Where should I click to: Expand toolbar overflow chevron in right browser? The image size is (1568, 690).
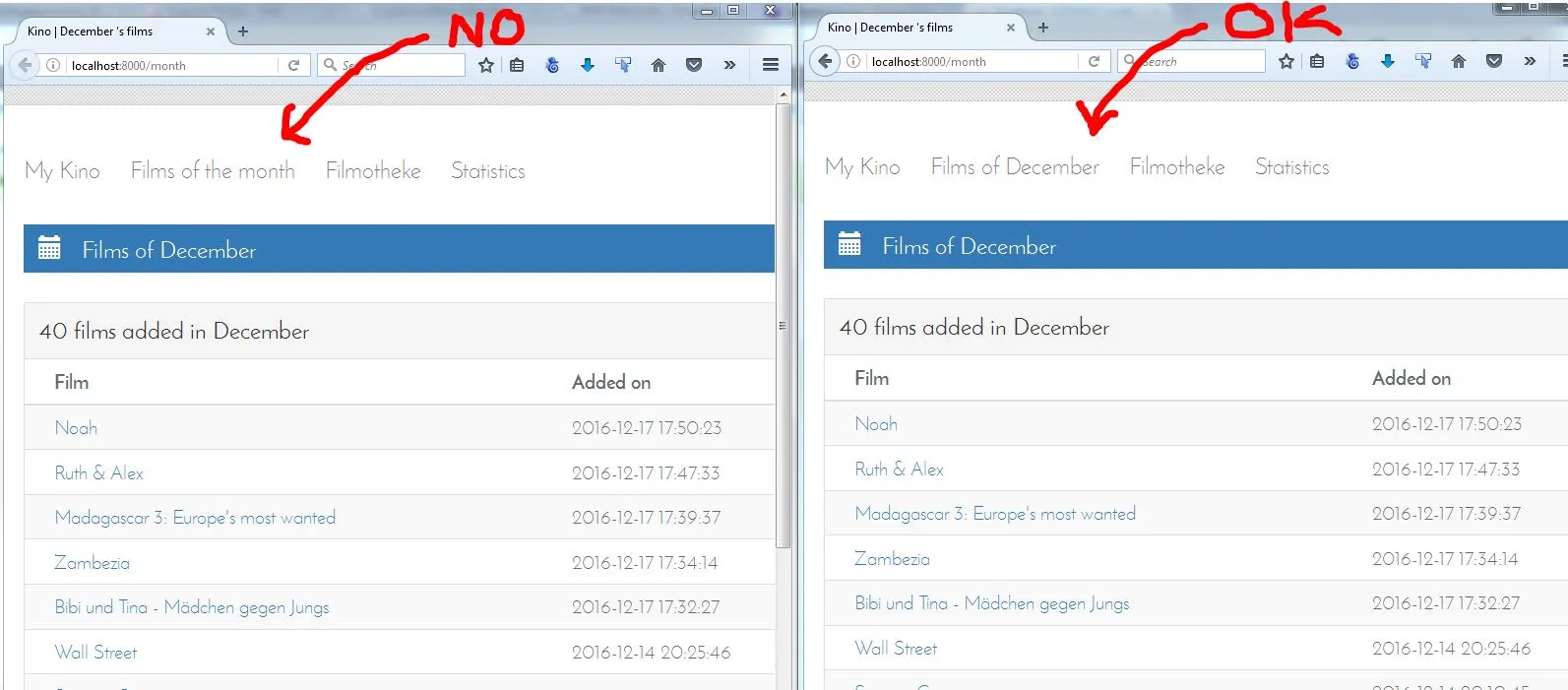click(x=1530, y=61)
